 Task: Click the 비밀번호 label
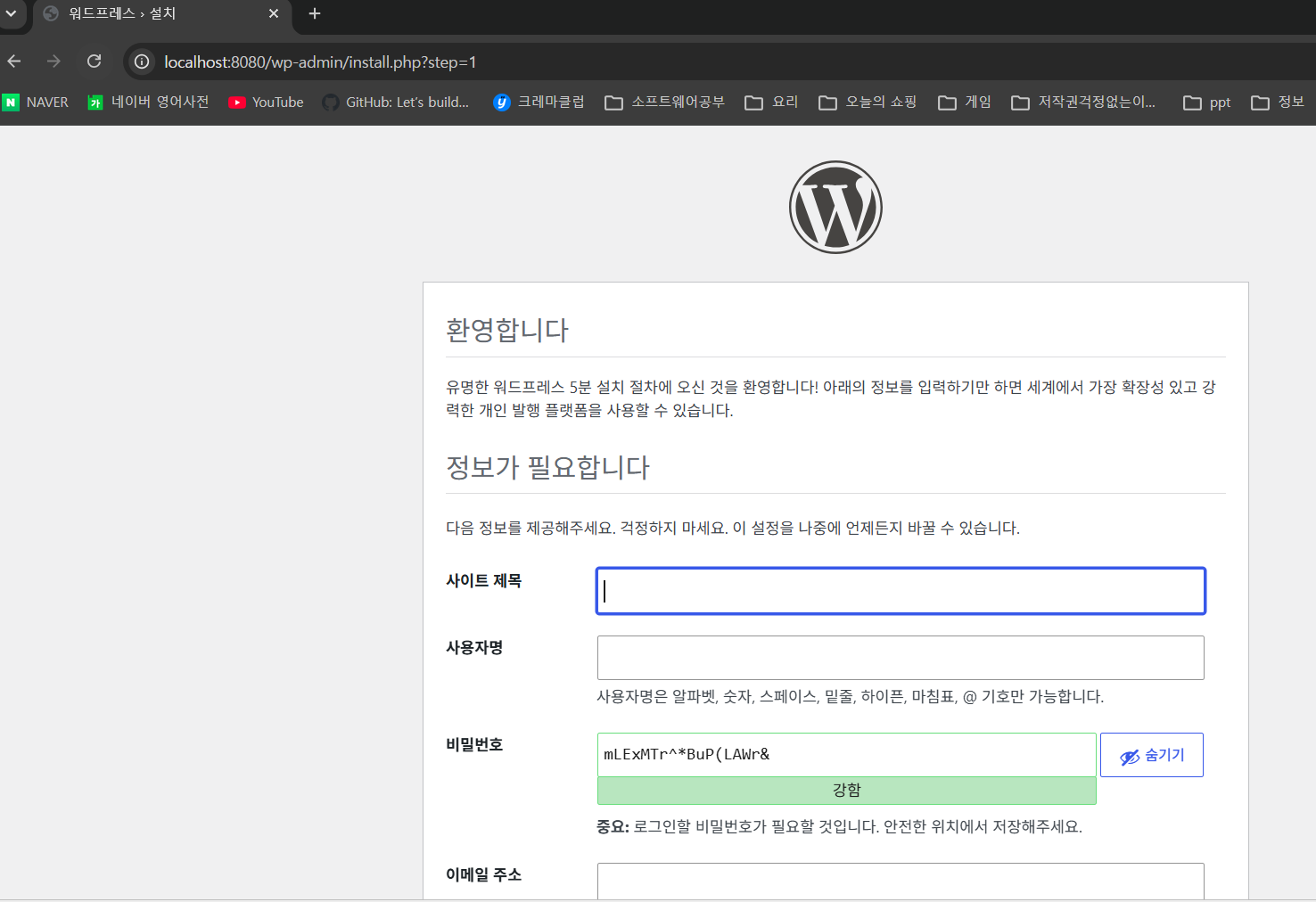click(474, 745)
